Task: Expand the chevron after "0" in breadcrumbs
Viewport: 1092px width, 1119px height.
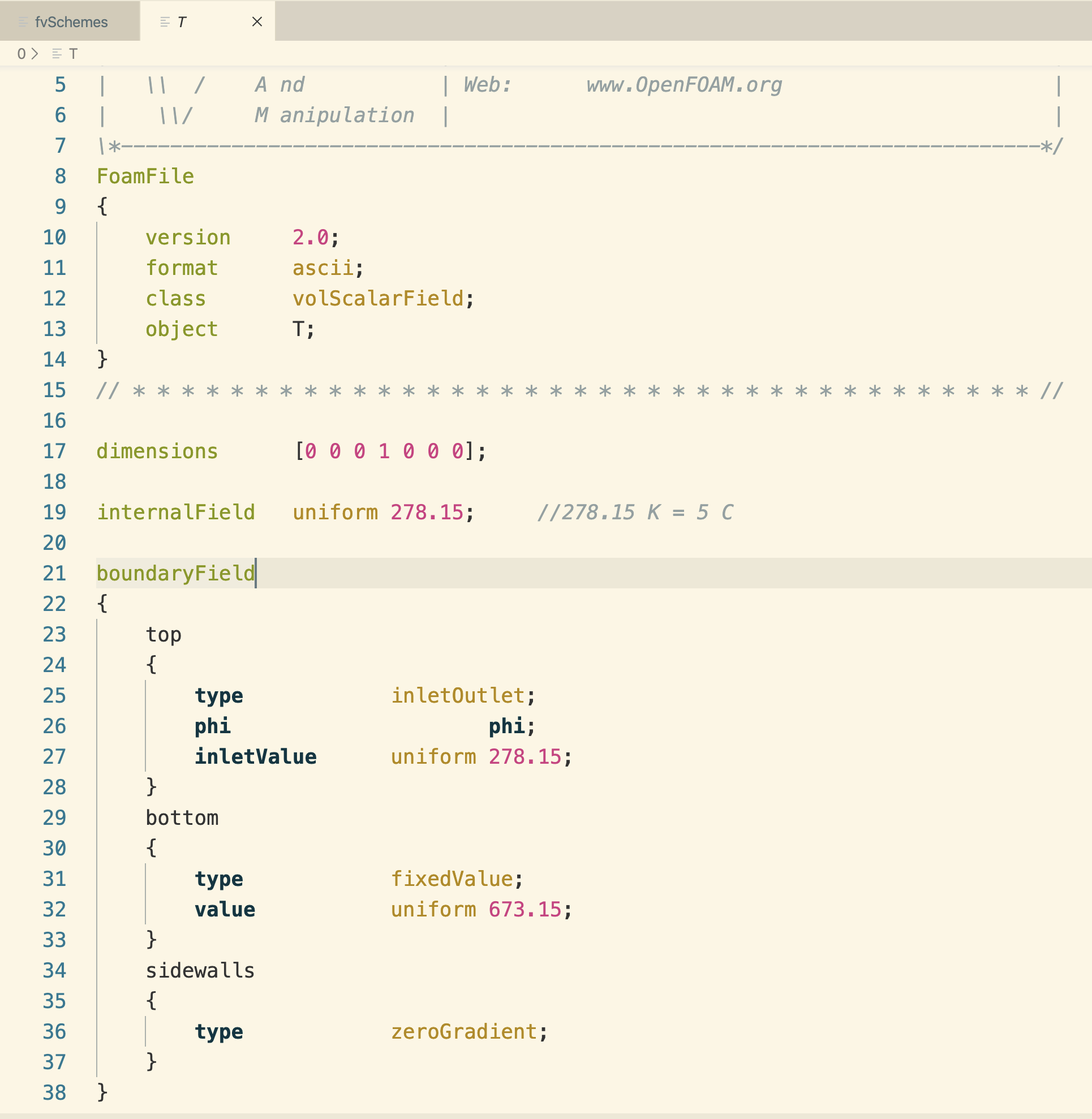Action: tap(35, 54)
